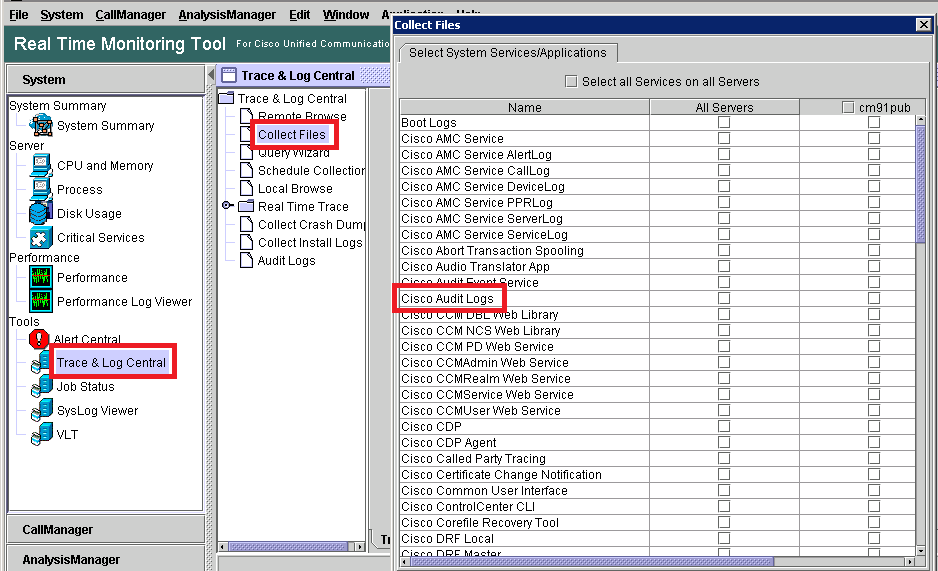The height and width of the screenshot is (571, 938).
Task: Expand the AnalysisManager accordion section
Action: pyautogui.click(x=105, y=558)
